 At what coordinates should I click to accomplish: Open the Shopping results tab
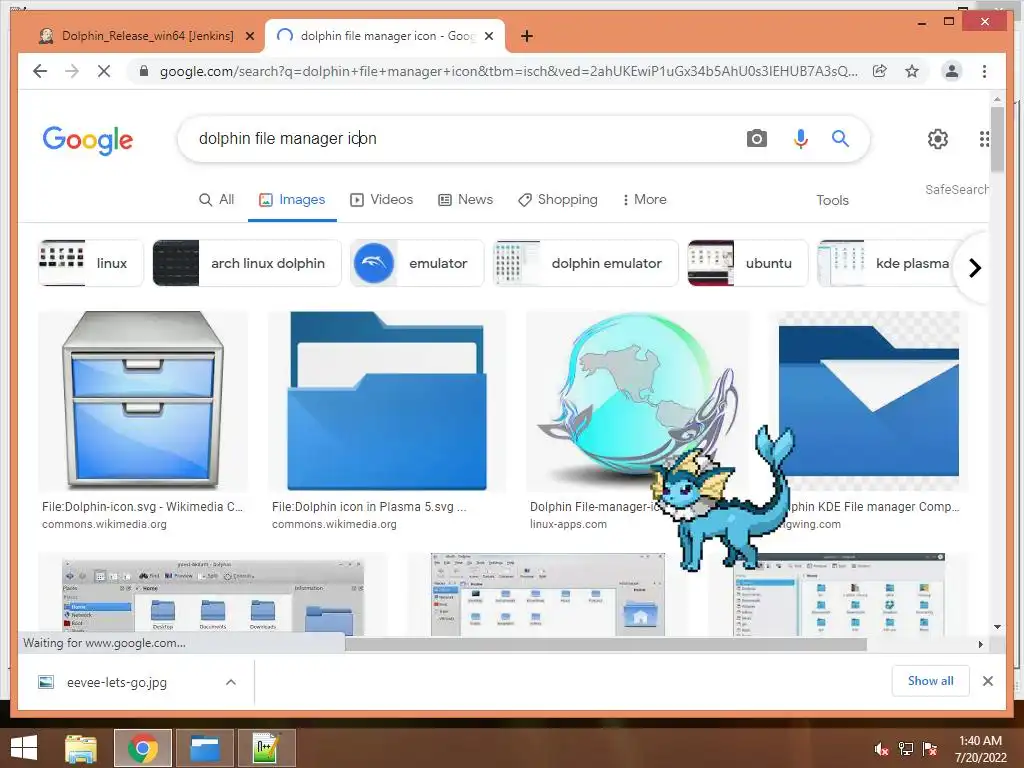coord(558,200)
